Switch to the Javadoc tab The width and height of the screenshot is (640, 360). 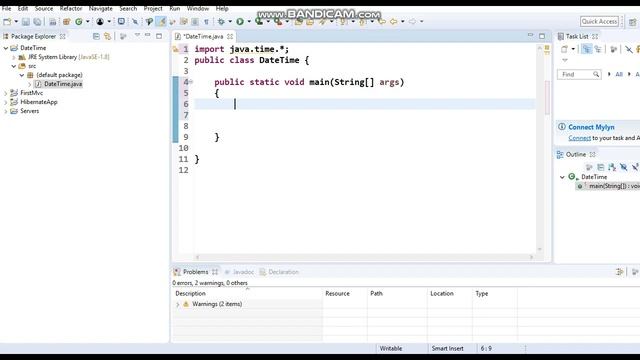click(240, 272)
